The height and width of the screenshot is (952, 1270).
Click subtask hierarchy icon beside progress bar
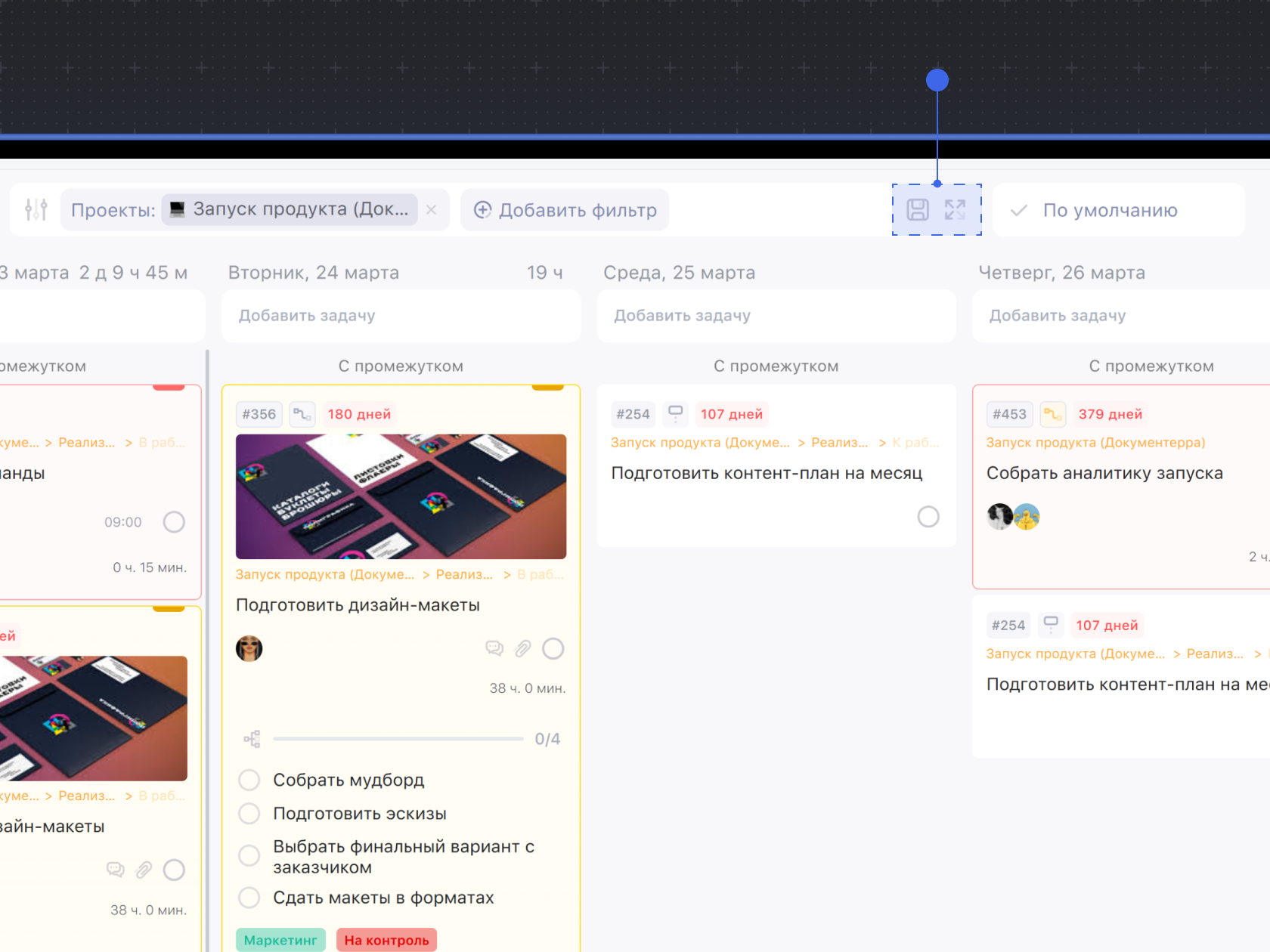(x=252, y=739)
